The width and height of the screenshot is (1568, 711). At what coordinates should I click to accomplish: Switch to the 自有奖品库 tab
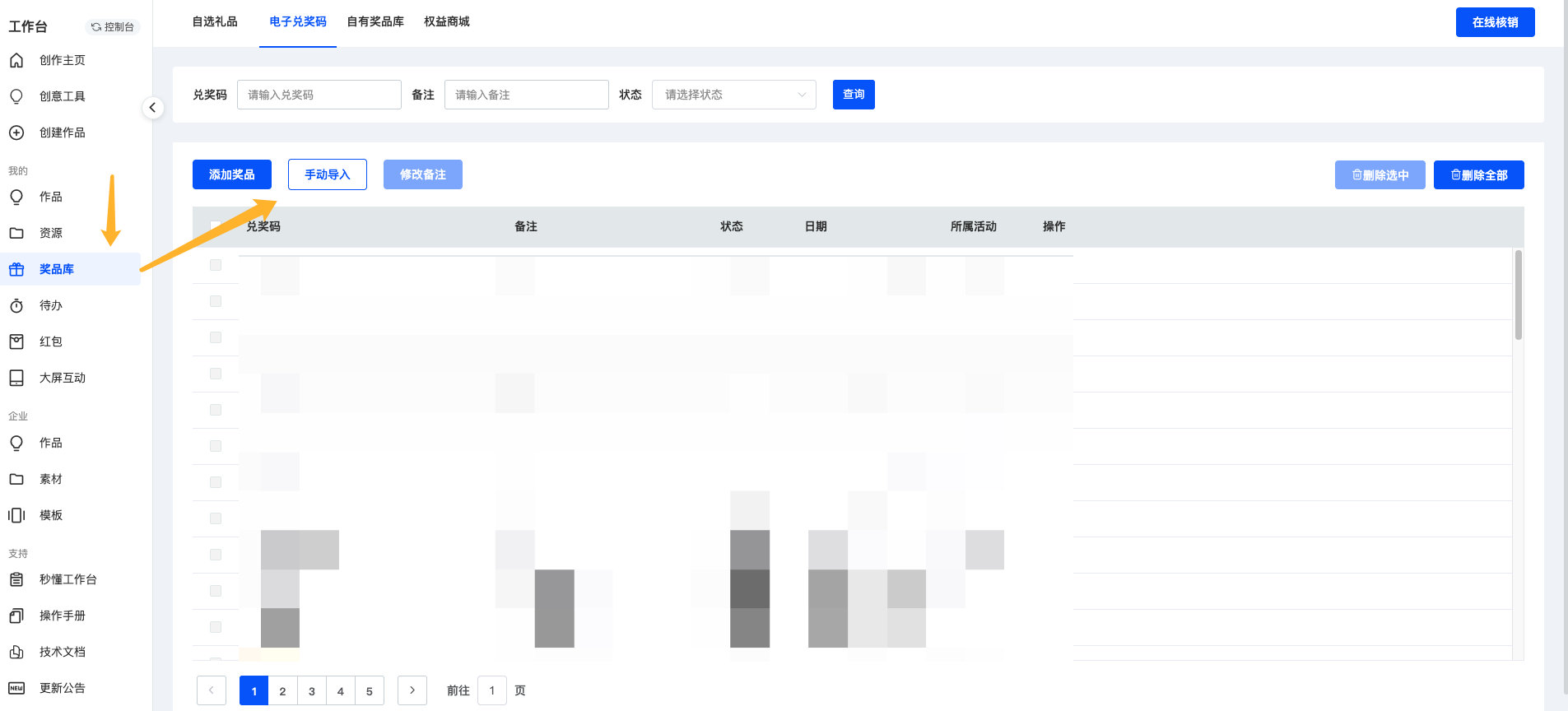375,21
